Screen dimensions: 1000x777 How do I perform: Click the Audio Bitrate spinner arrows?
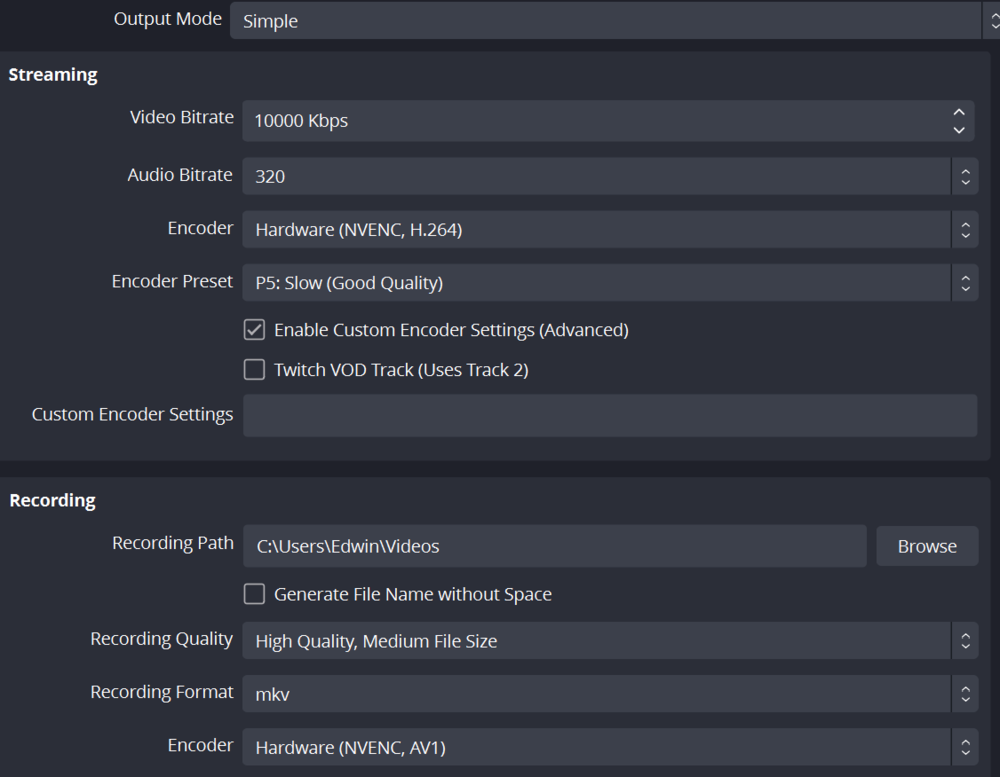[965, 176]
